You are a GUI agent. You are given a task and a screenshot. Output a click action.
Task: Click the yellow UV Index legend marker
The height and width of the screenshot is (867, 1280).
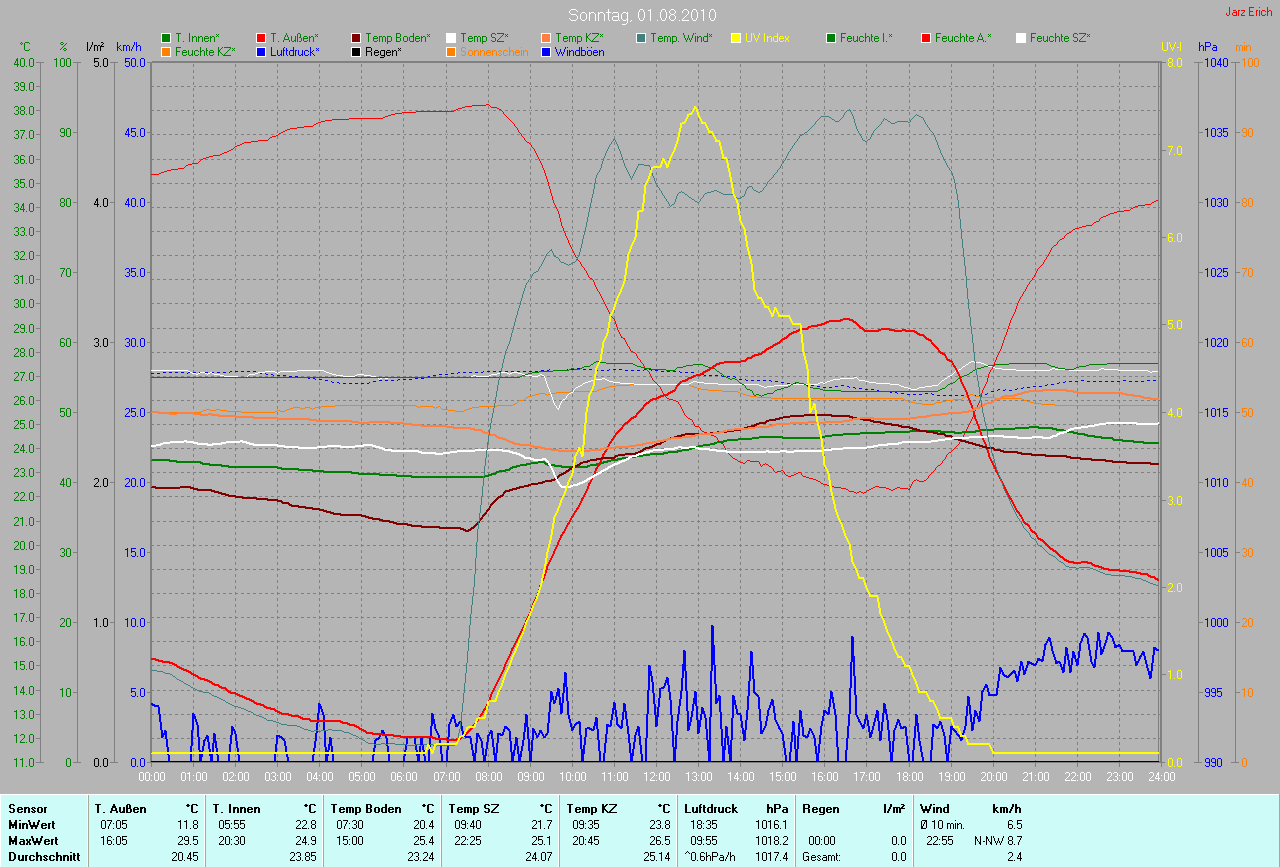pos(736,38)
